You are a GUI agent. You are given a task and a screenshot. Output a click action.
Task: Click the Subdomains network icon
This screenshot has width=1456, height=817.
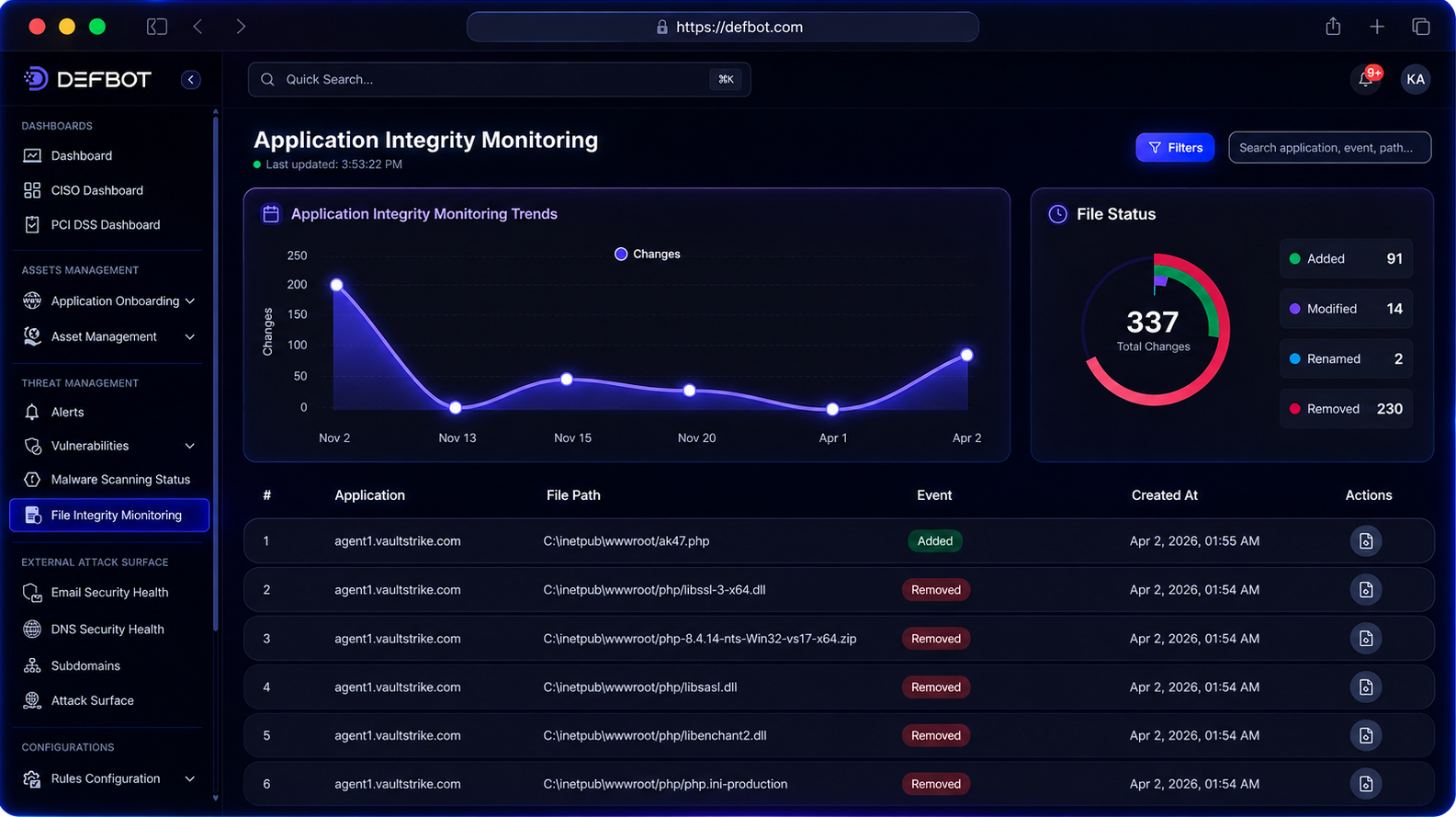(x=32, y=665)
